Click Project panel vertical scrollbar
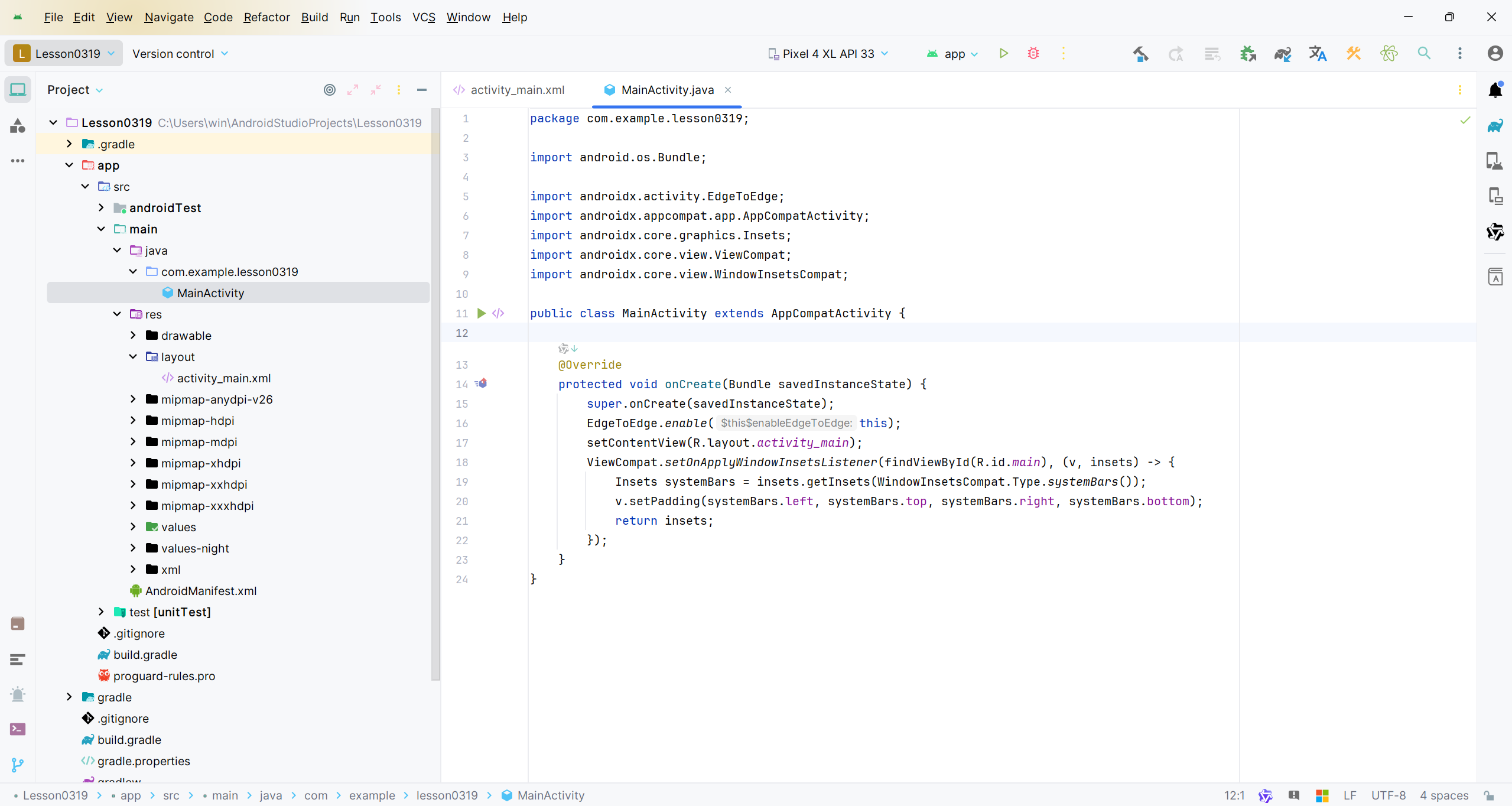Screen dimensions: 1512x806 [435, 395]
